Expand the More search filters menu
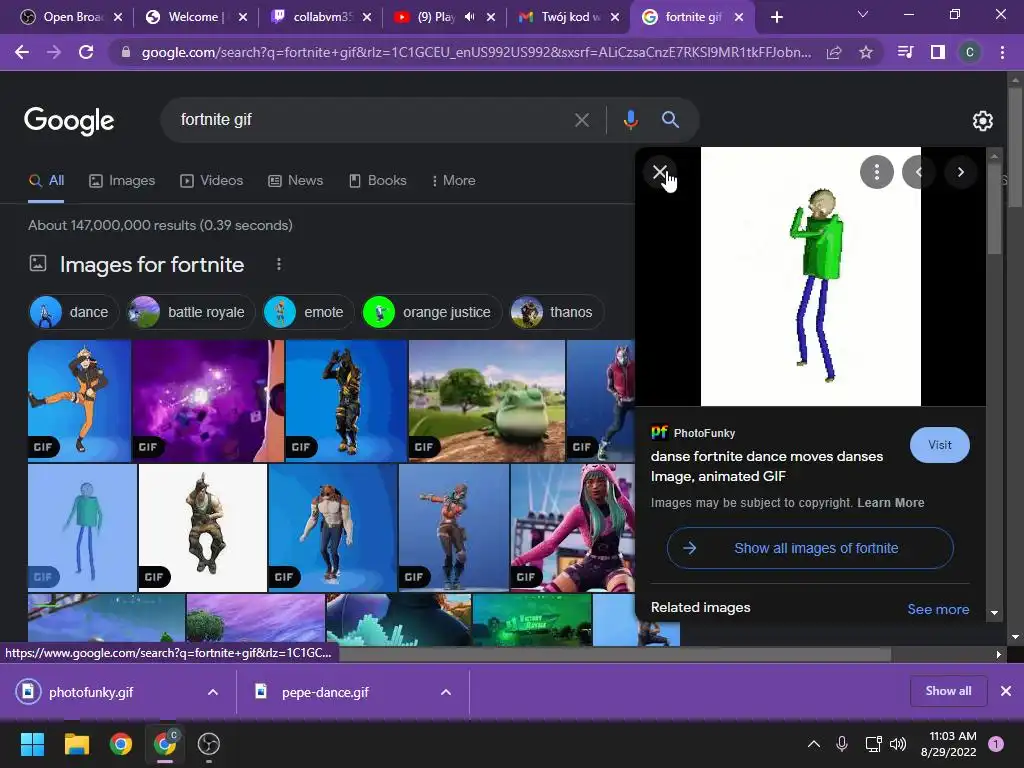 tap(454, 181)
